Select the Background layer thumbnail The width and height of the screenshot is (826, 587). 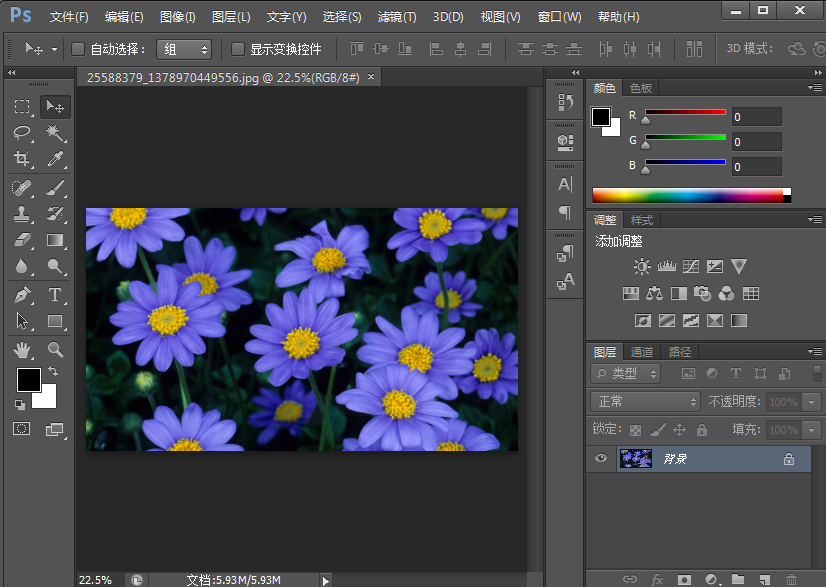[x=636, y=458]
